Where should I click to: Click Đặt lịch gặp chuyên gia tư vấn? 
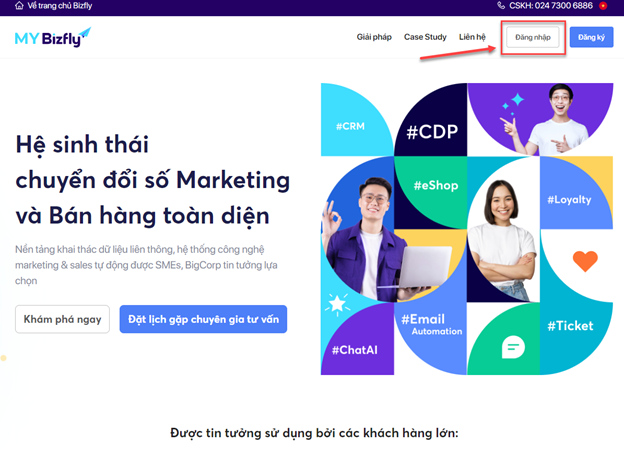[203, 319]
